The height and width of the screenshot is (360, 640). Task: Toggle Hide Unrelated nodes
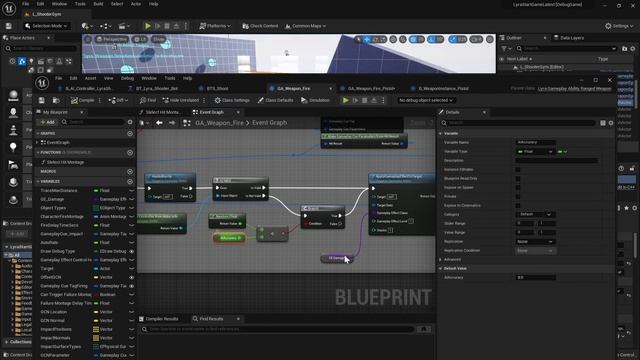pos(181,100)
